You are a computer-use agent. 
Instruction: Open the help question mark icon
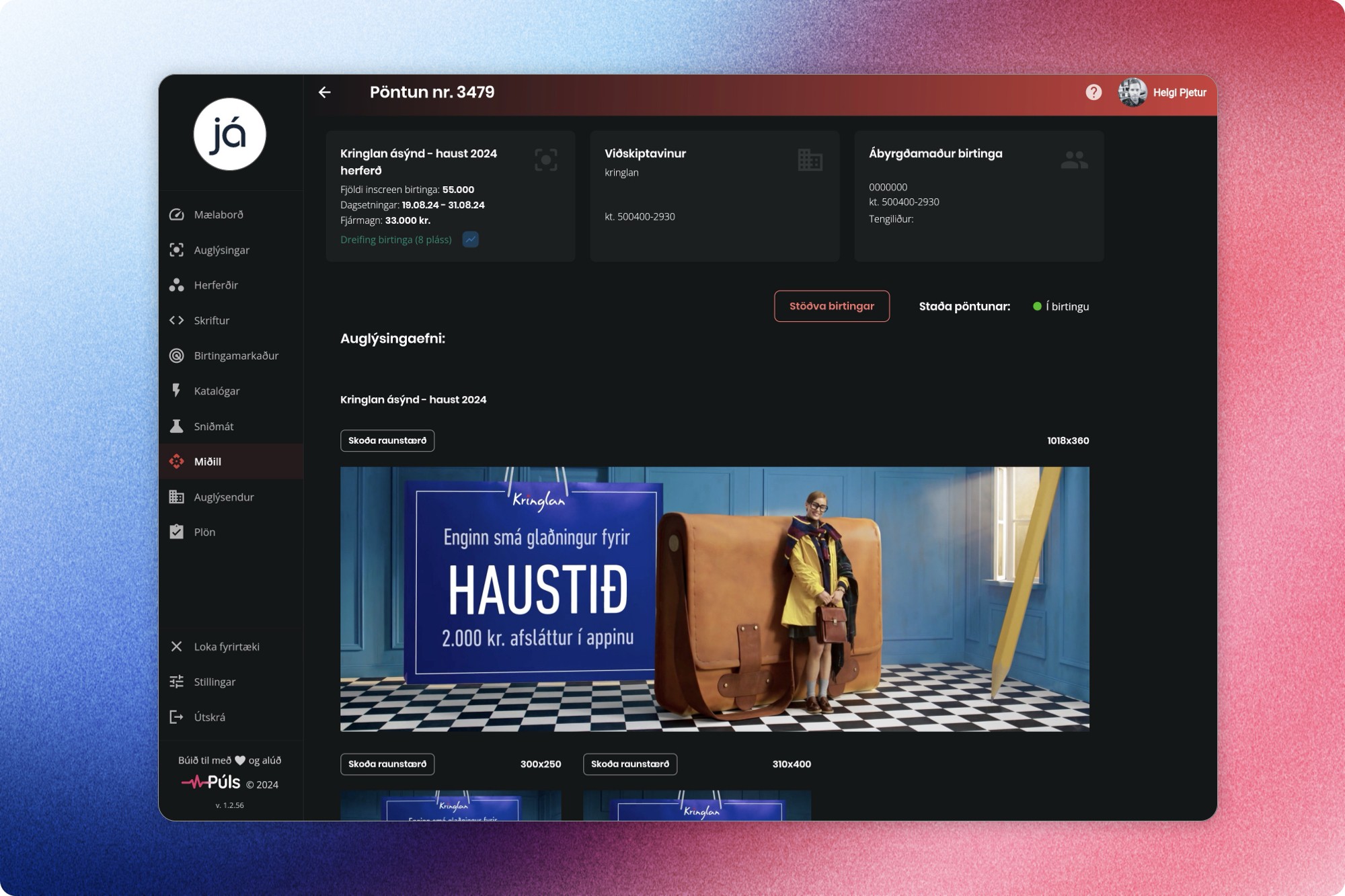[x=1093, y=92]
